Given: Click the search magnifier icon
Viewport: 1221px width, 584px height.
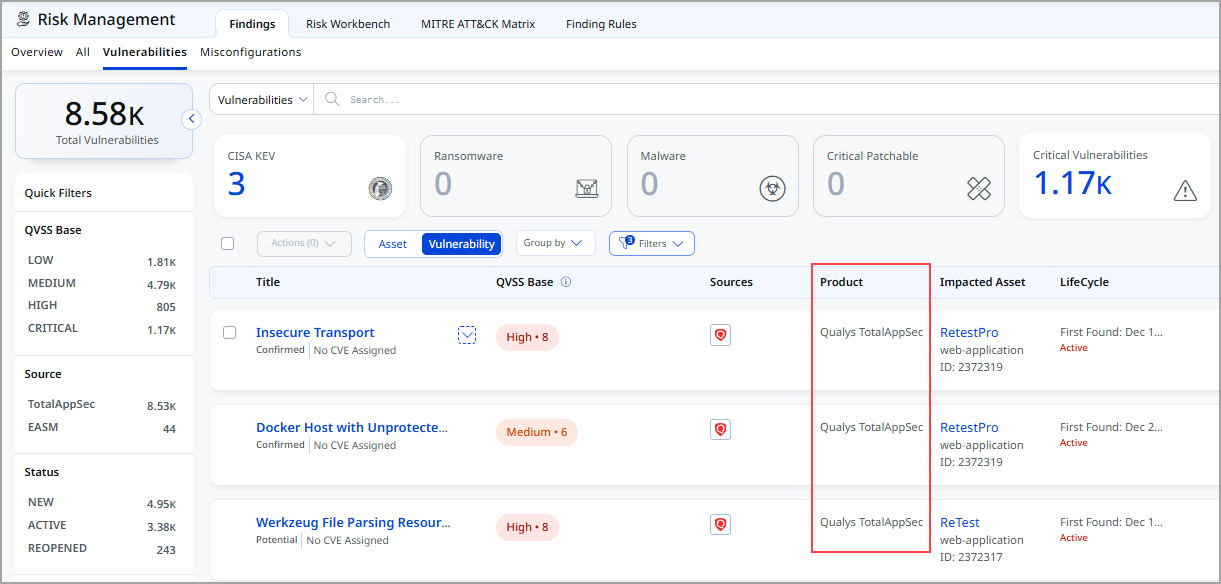Looking at the screenshot, I should [332, 99].
